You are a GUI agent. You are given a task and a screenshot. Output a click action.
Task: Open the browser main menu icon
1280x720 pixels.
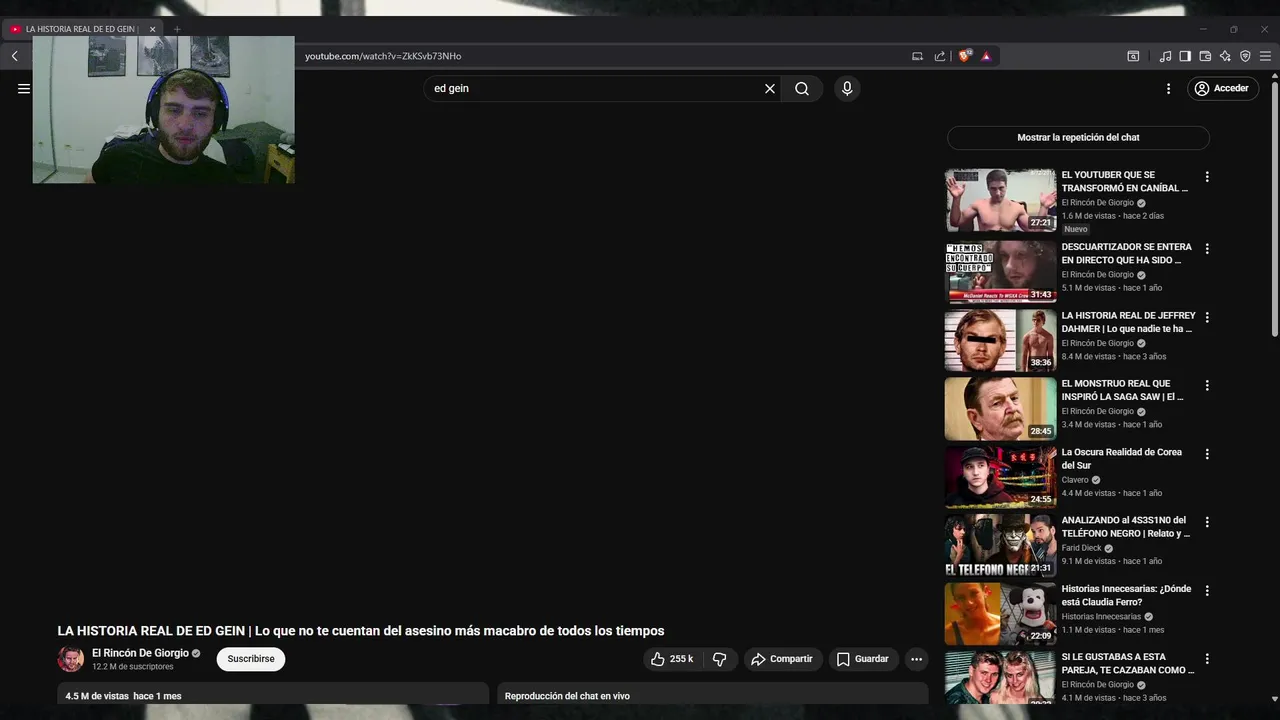1265,56
